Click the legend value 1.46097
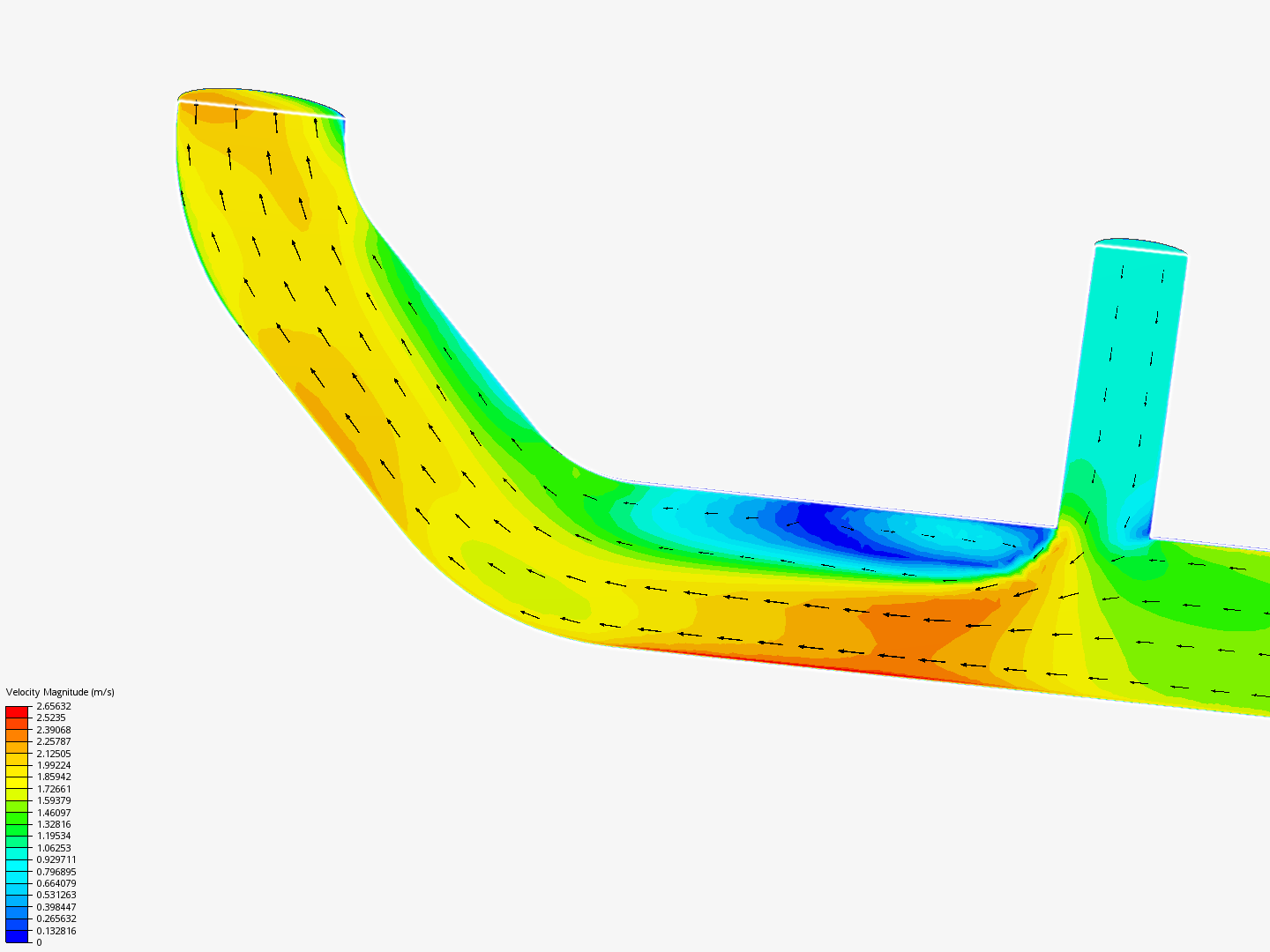1270x952 pixels. pos(54,813)
